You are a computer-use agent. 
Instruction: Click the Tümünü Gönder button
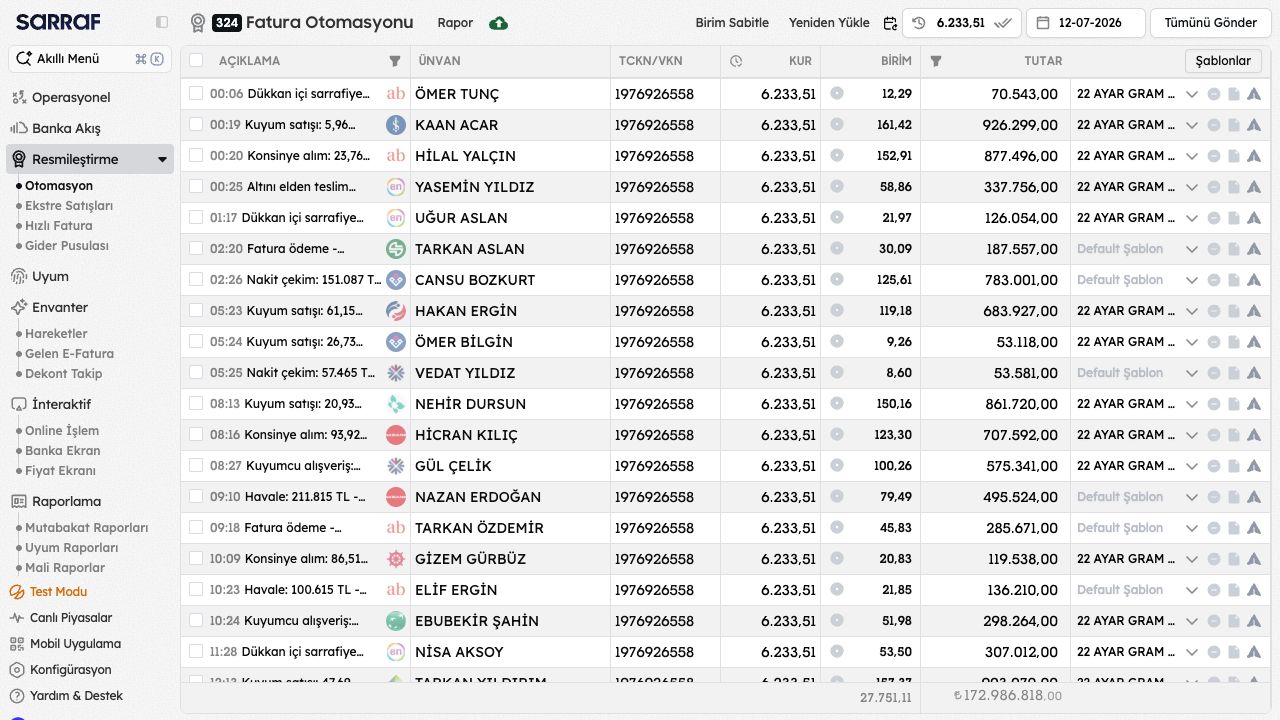1211,23
